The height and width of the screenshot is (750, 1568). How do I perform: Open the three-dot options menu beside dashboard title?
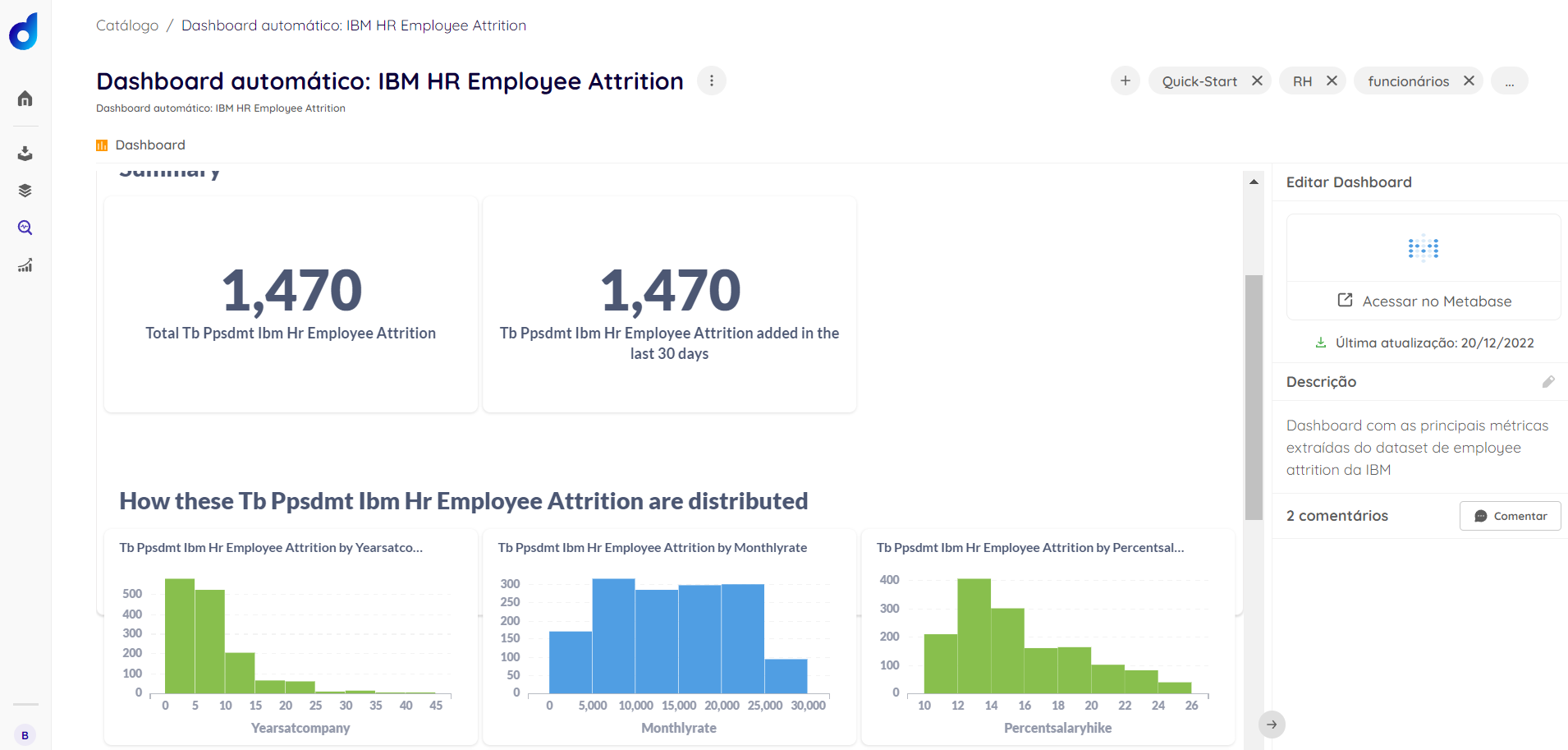pos(712,81)
